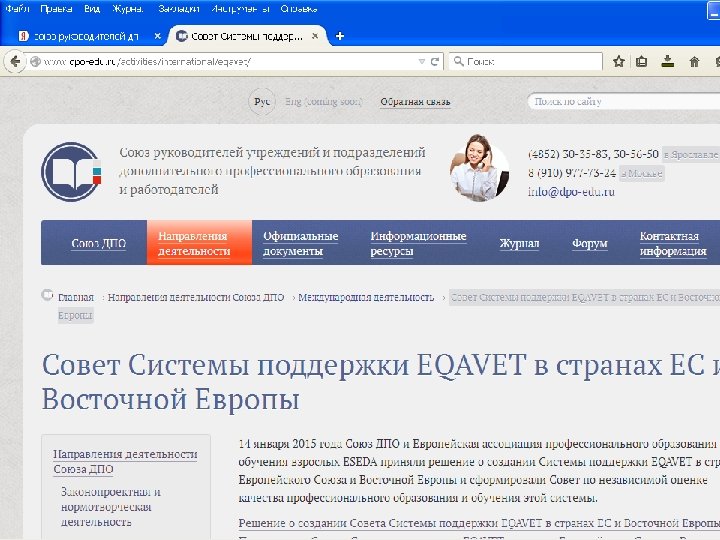Select the 'Eng (coming soon)' language link
Image resolution: width=720 pixels, height=540 pixels.
click(x=323, y=101)
